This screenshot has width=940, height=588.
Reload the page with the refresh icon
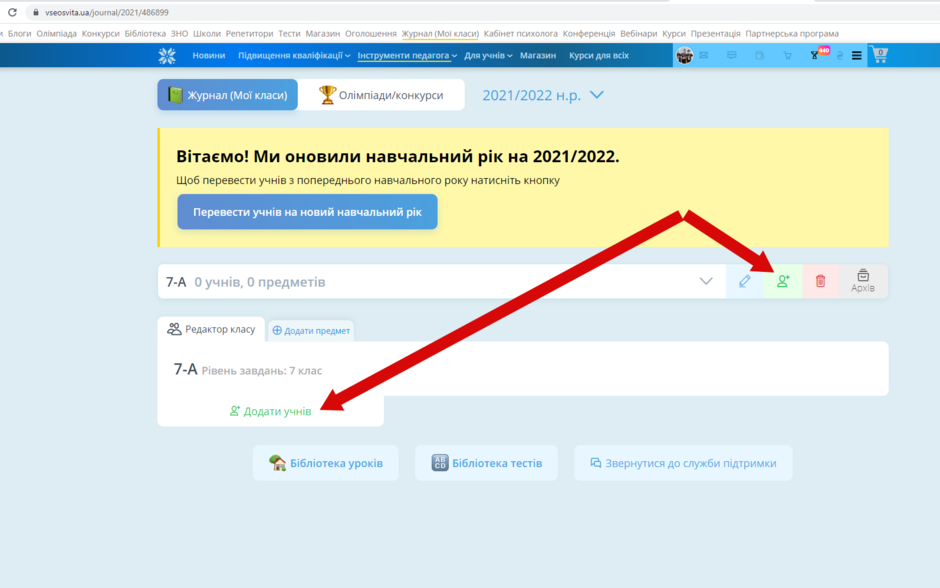click(x=12, y=12)
